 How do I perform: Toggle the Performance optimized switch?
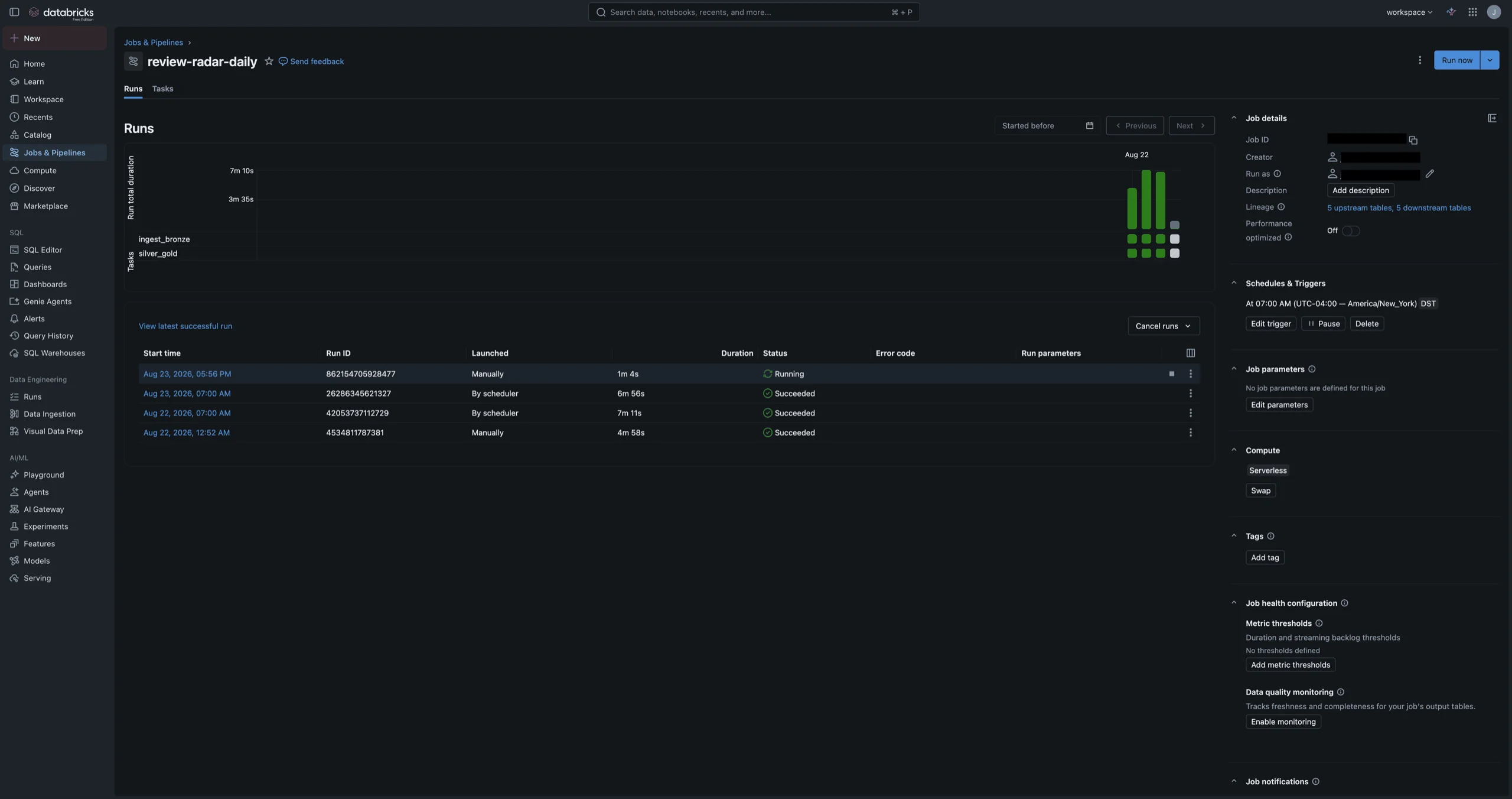pos(1350,230)
